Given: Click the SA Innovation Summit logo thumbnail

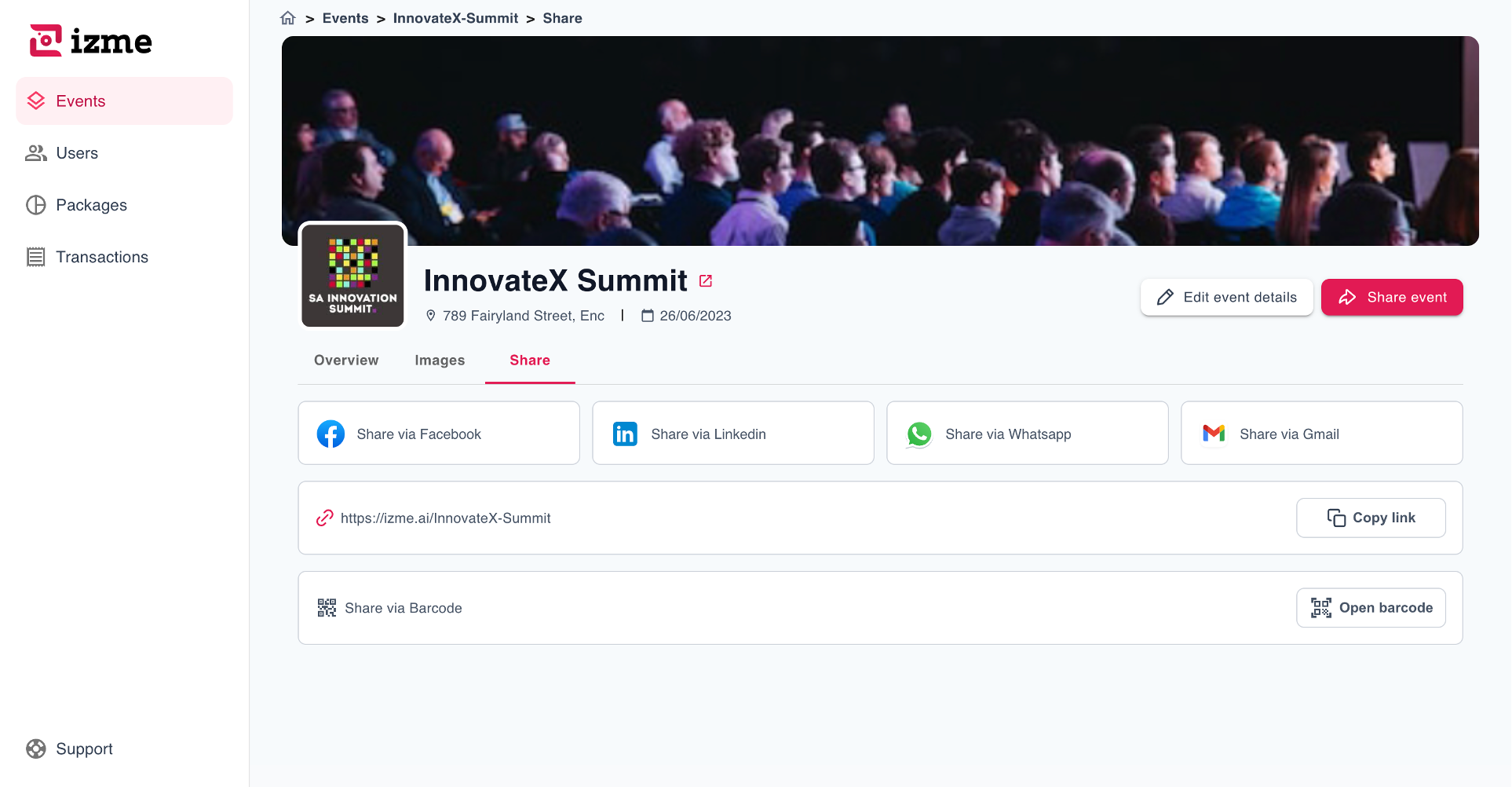Looking at the screenshot, I should click(x=352, y=276).
